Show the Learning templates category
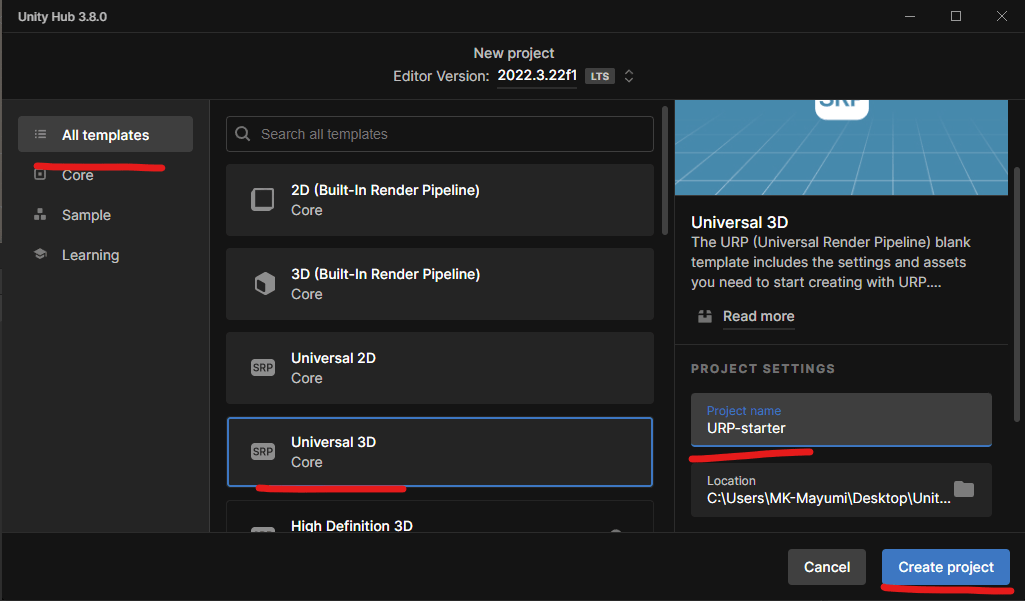Screen dimensions: 1025x601 pyautogui.click(x=90, y=255)
